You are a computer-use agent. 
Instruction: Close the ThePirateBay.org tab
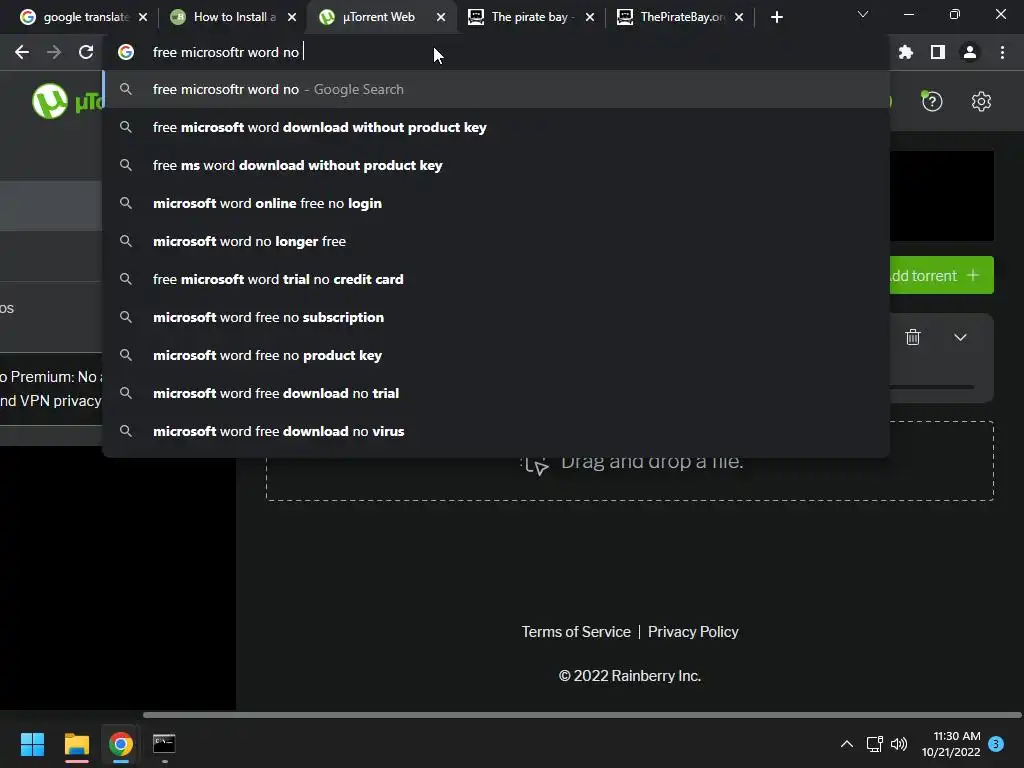click(x=739, y=17)
